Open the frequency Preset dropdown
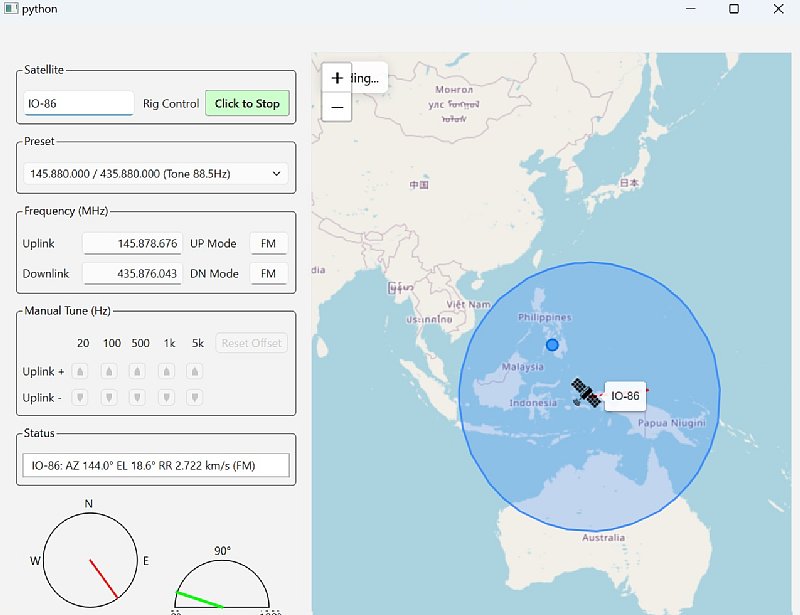This screenshot has height=615, width=800. [156, 173]
